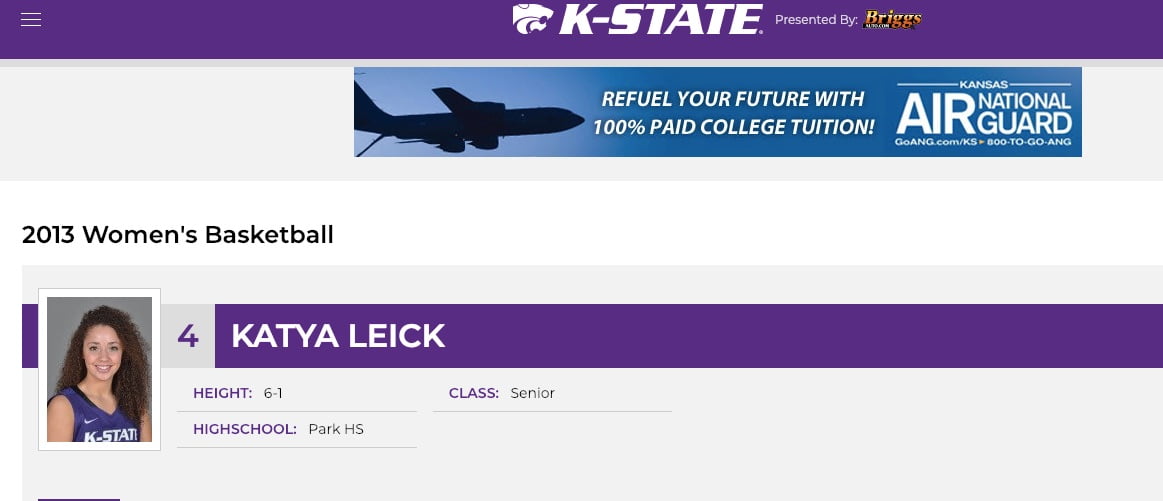Click the Powercat wildcat logo
This screenshot has width=1163, height=501.
533,19
